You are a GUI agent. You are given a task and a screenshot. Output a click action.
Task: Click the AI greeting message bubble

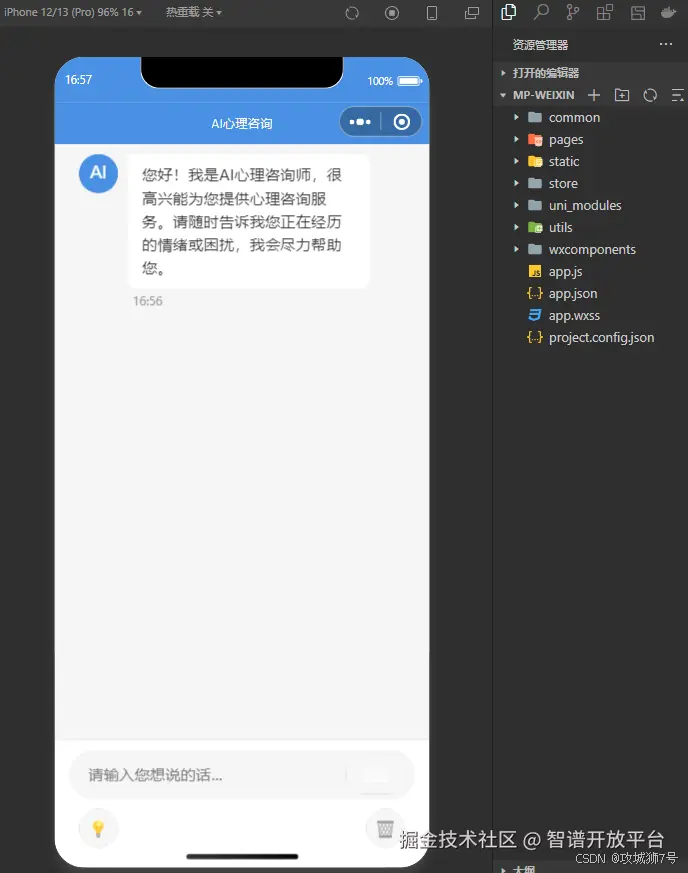[x=249, y=222]
